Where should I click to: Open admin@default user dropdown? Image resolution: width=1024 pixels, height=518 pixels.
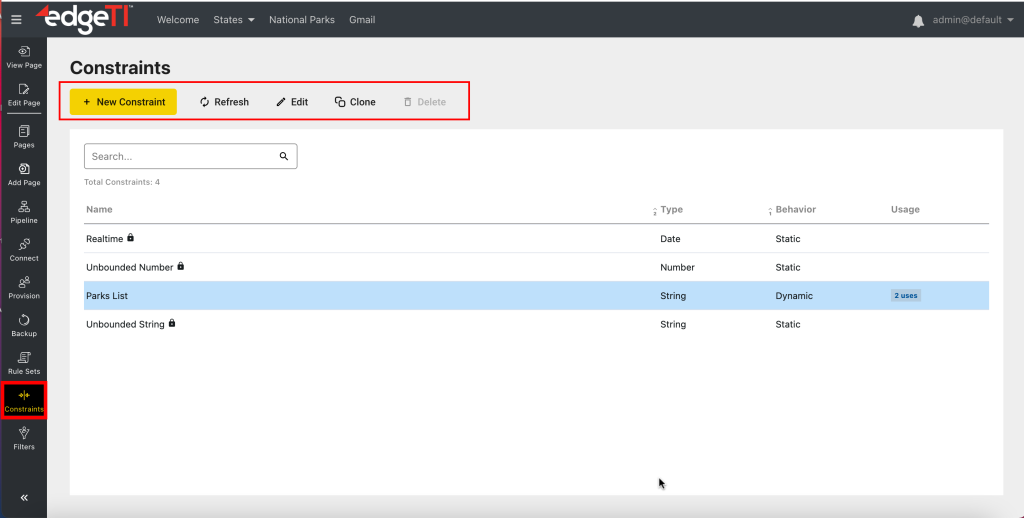[x=972, y=20]
